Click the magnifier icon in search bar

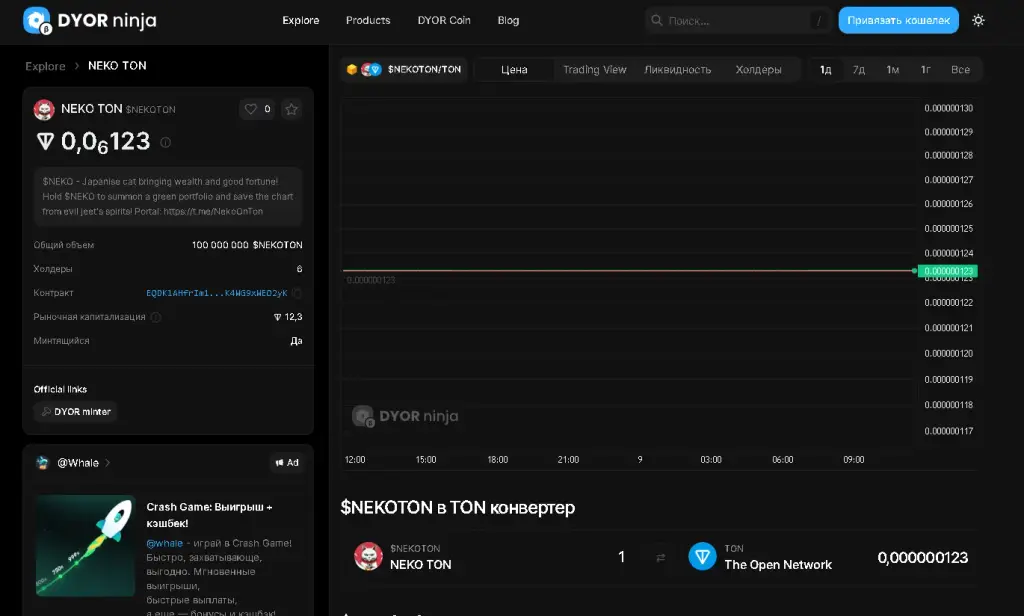656,20
